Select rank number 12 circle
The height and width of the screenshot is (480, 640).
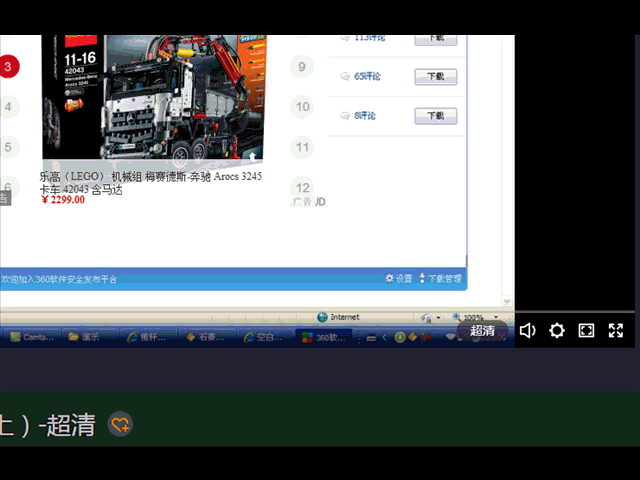302,188
